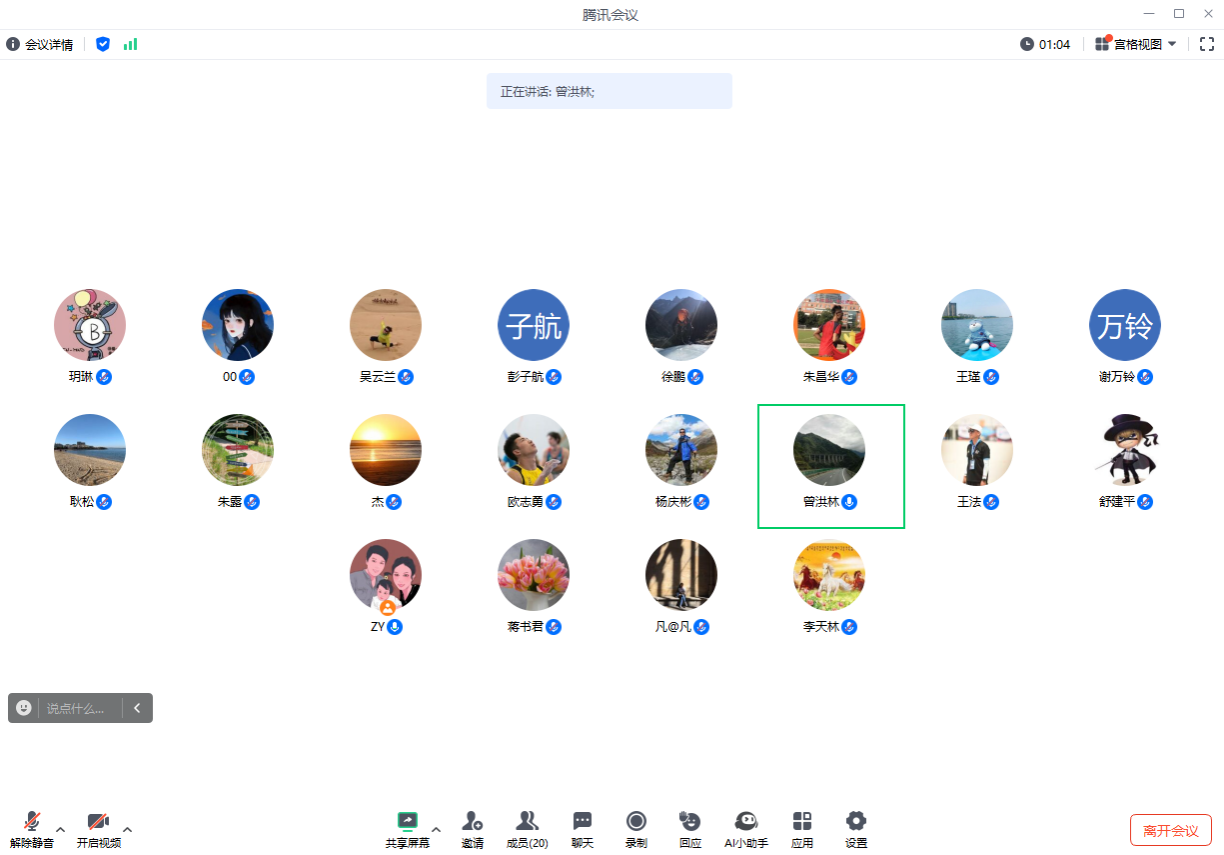Open the 聊天 chat panel
Viewport: 1224px width, 855px height.
[582, 822]
